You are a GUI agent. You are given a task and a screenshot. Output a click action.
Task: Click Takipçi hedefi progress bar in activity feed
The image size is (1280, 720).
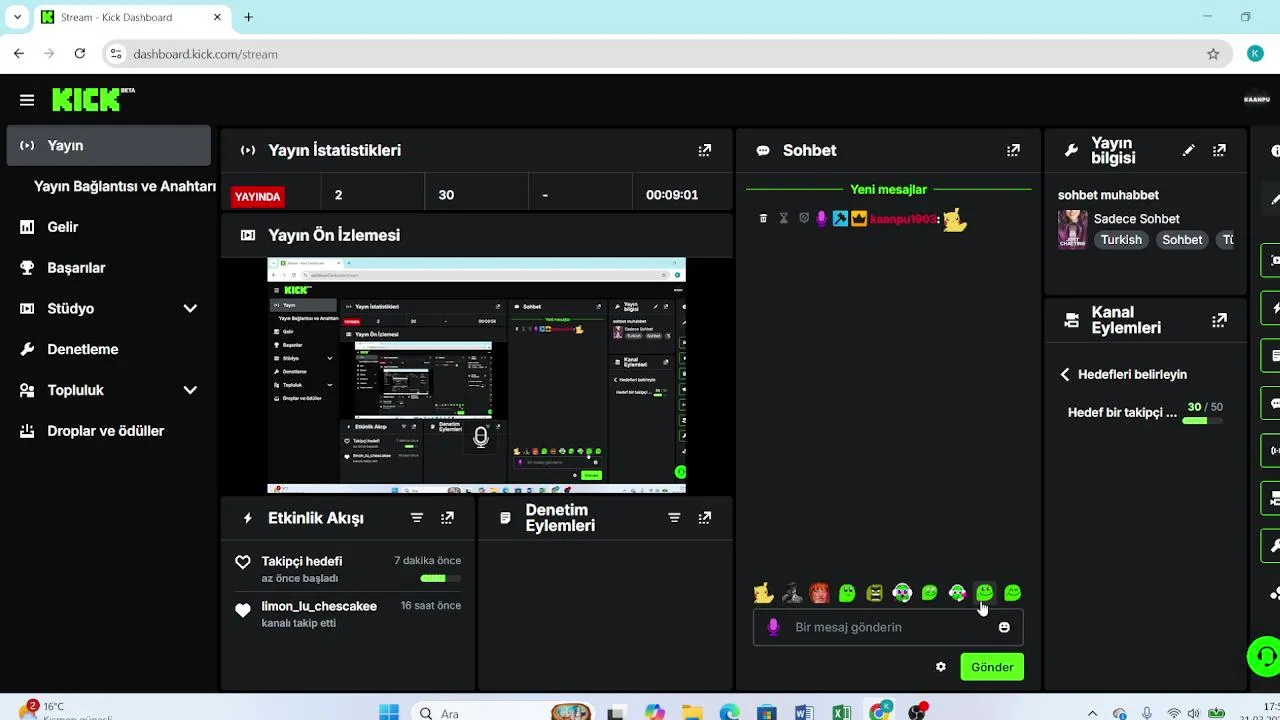(x=440, y=578)
